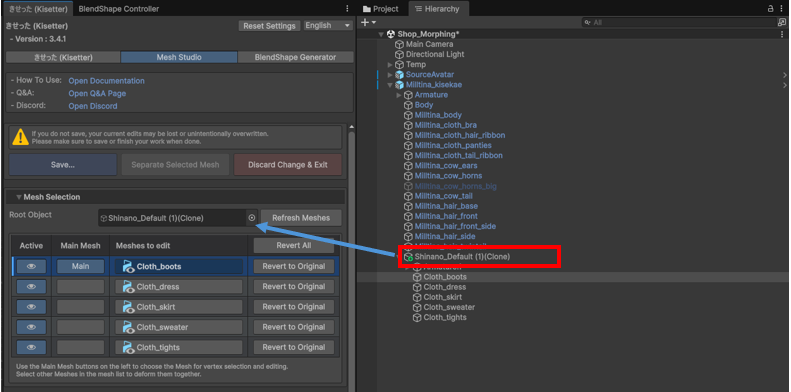The height and width of the screenshot is (392, 791).
Task: Revert Cloth_boots to Original
Action: click(x=294, y=266)
